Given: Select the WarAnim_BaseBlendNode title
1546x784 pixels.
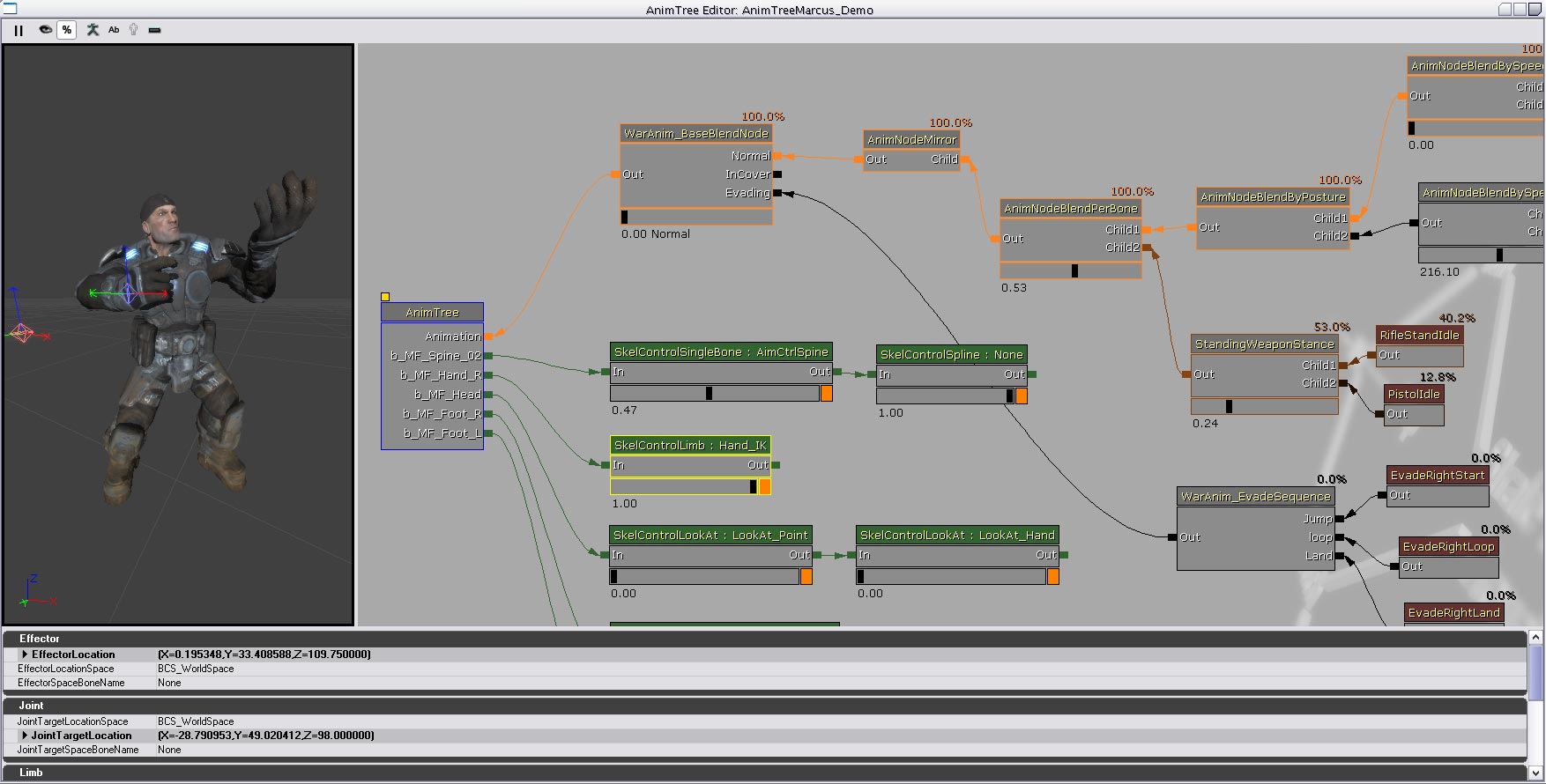Looking at the screenshot, I should point(695,134).
